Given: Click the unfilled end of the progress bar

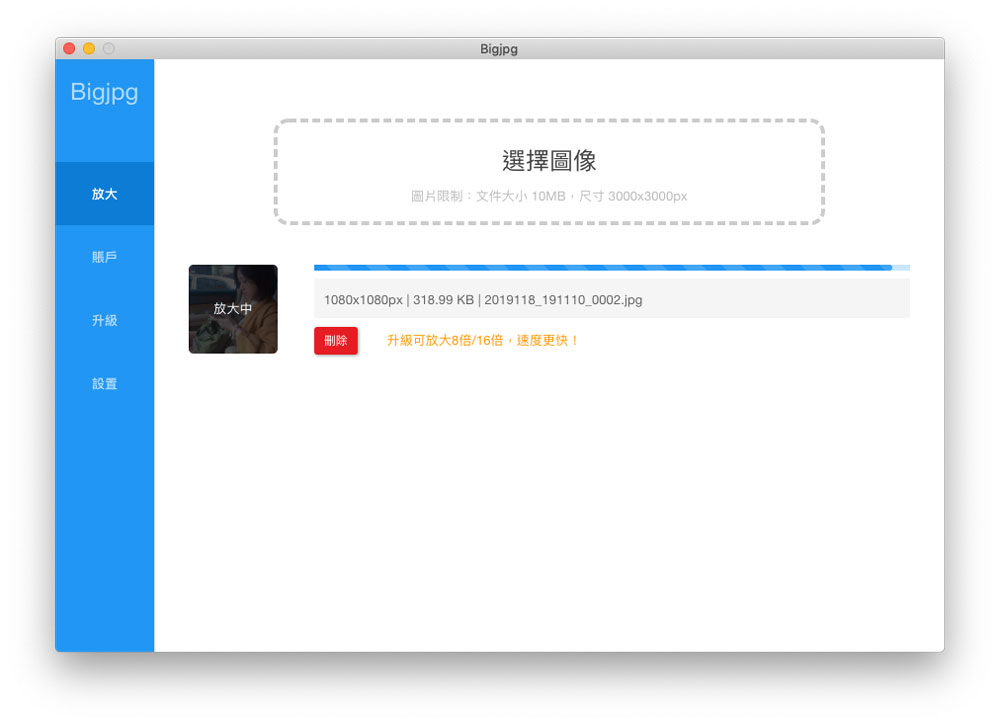Looking at the screenshot, I should pyautogui.click(x=901, y=268).
